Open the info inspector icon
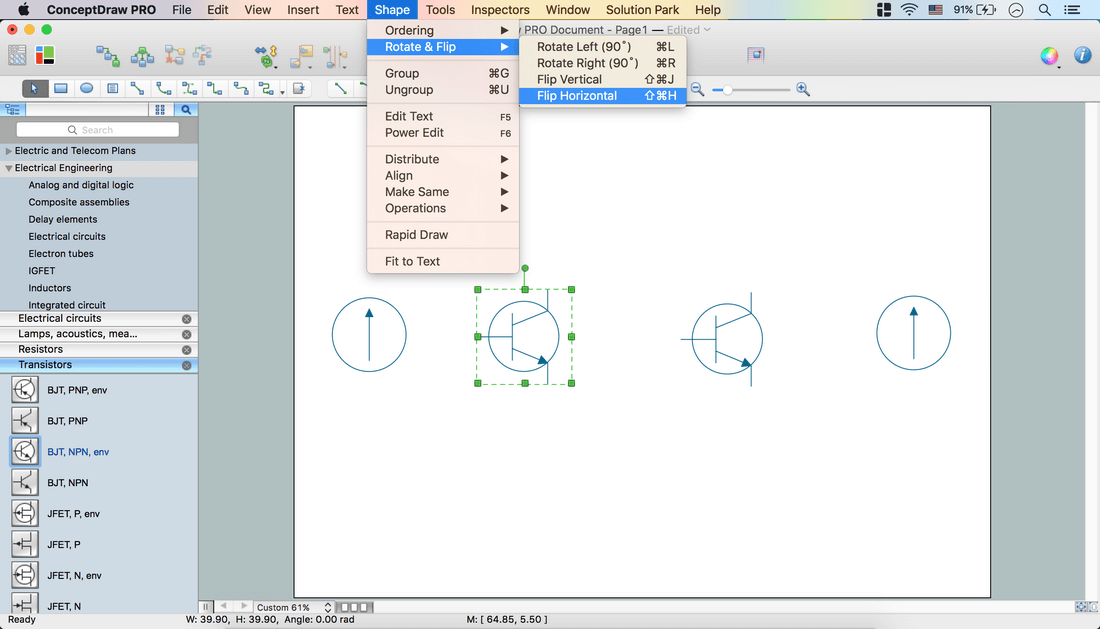 tap(1082, 56)
